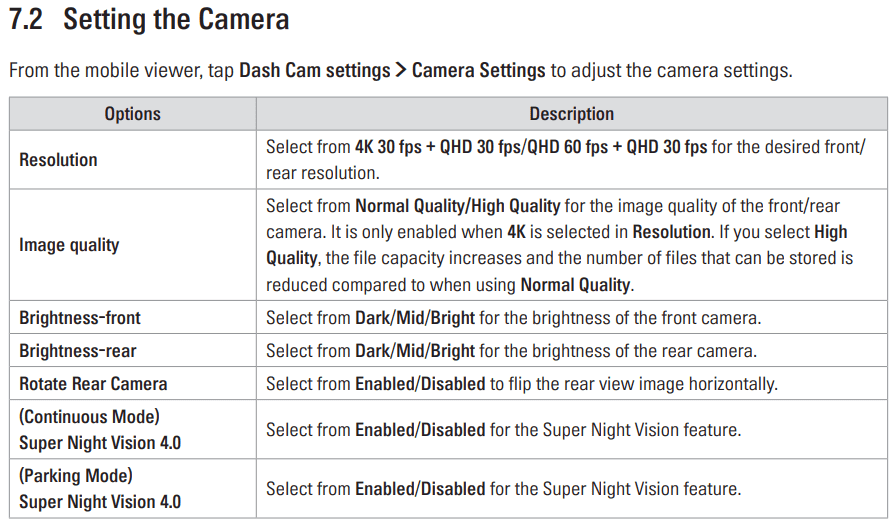Click the 'Brightness-rear' option cell
This screenshot has width=894, height=521.
(132, 351)
